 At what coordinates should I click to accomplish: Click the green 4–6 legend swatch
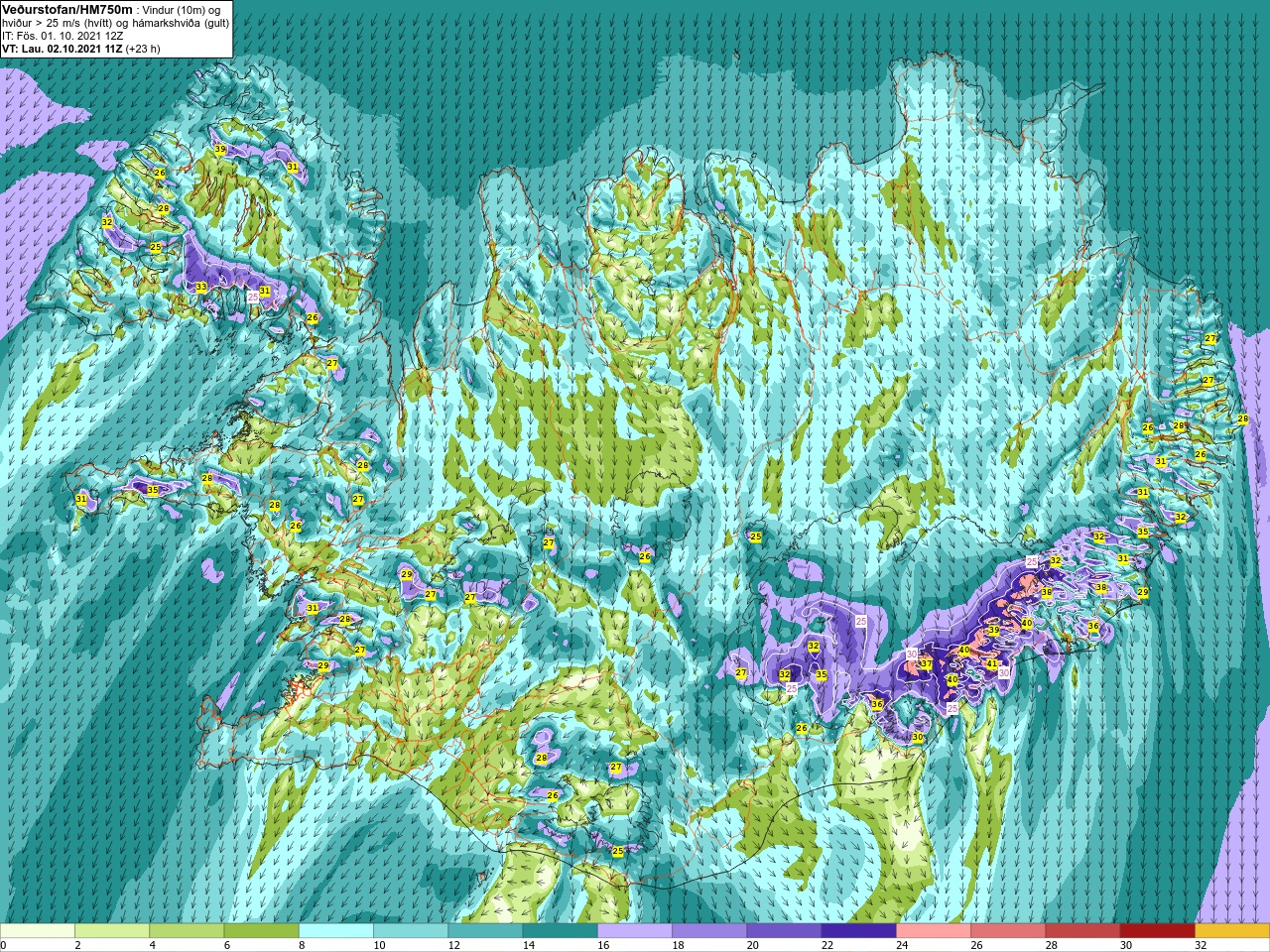[187, 931]
